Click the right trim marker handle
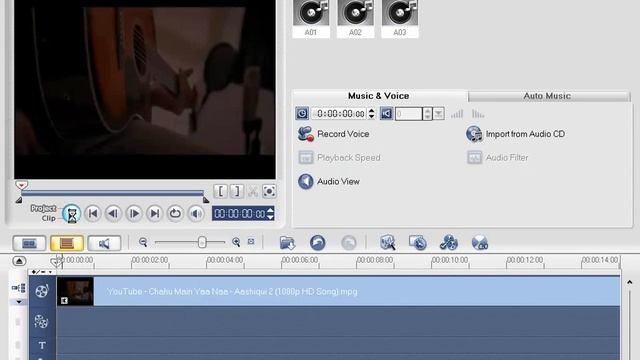The width and height of the screenshot is (640, 360). tap(206, 200)
